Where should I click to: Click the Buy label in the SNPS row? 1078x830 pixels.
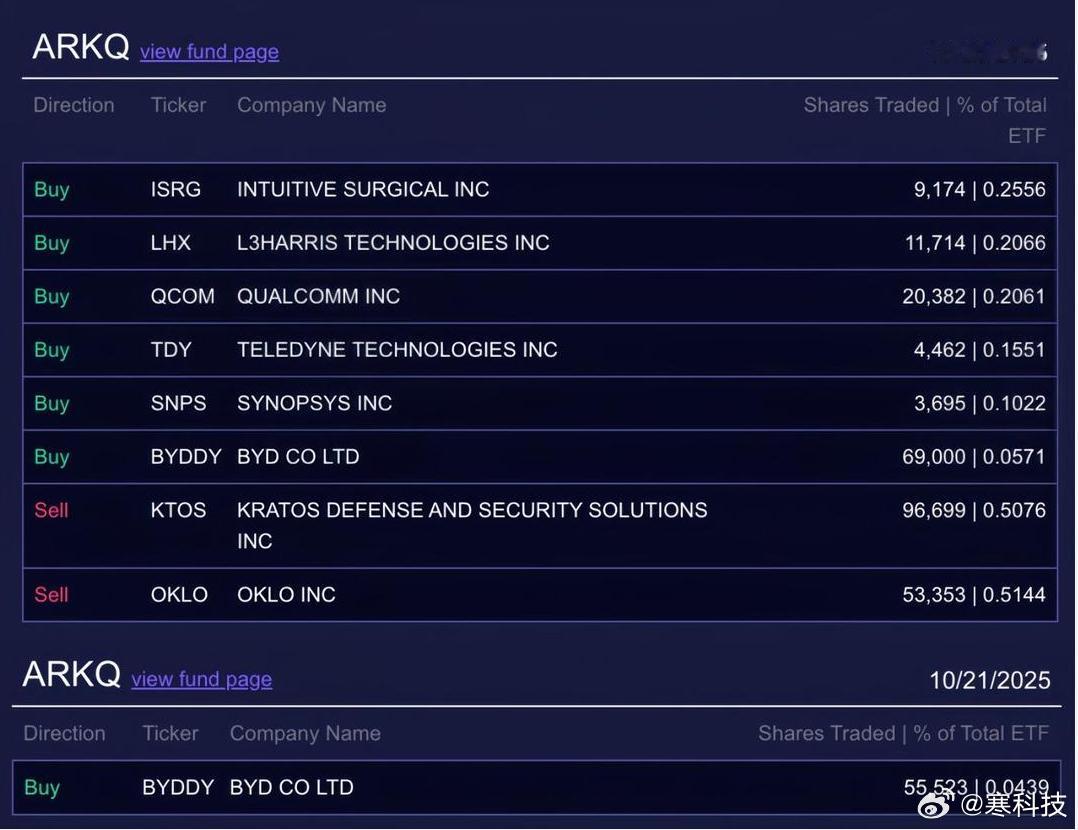coord(52,404)
